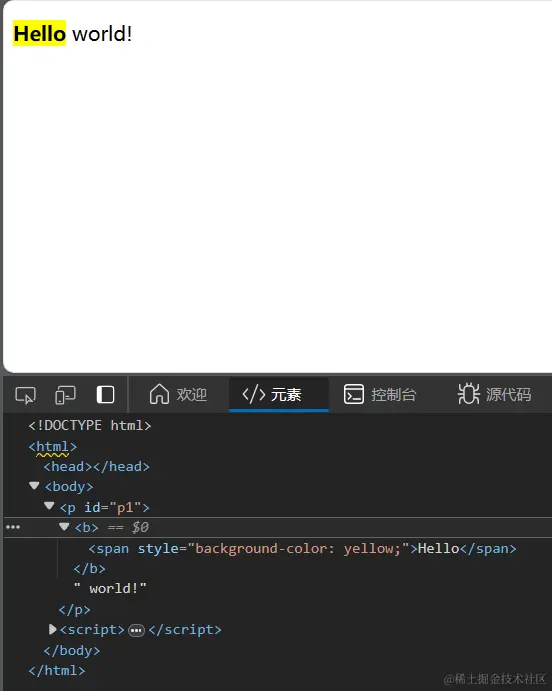Image resolution: width=552 pixels, height=691 pixels.
Task: Select the opening html tag line
Action: (x=53, y=447)
